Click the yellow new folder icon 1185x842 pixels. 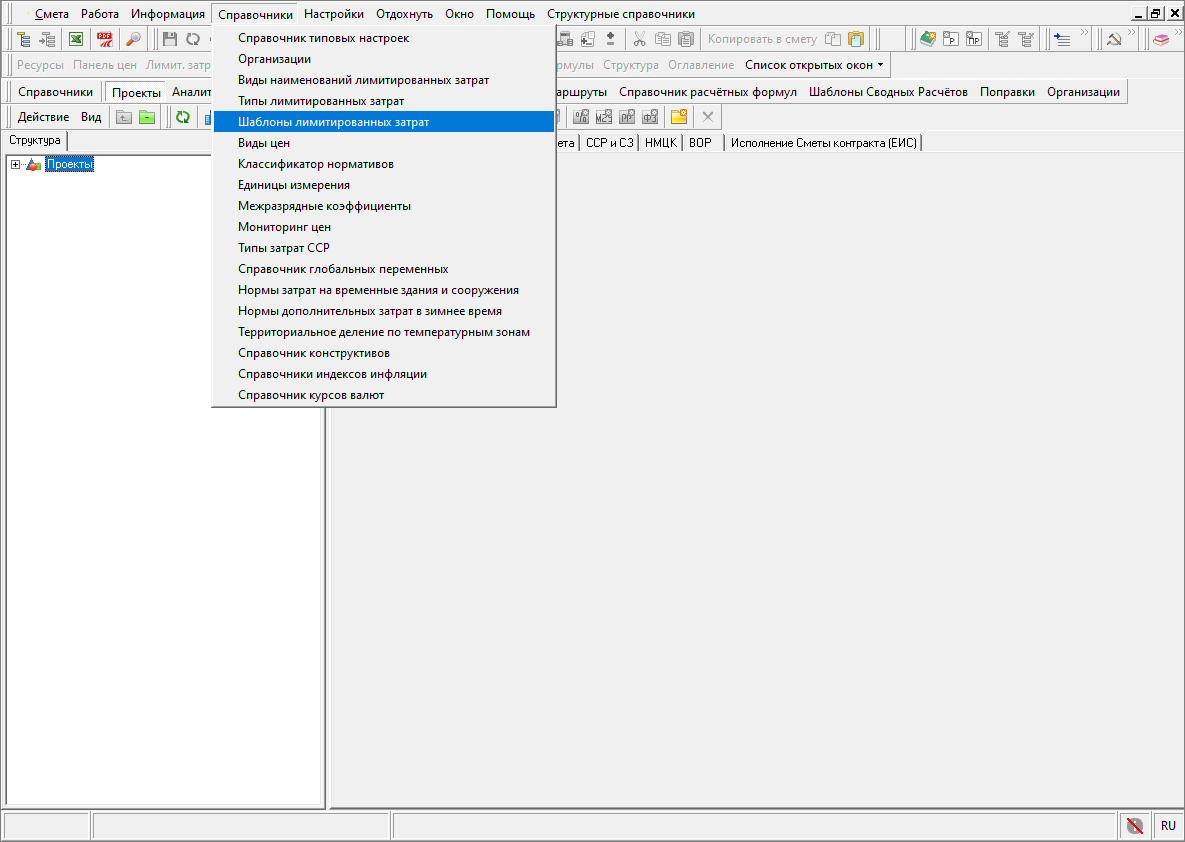[679, 117]
